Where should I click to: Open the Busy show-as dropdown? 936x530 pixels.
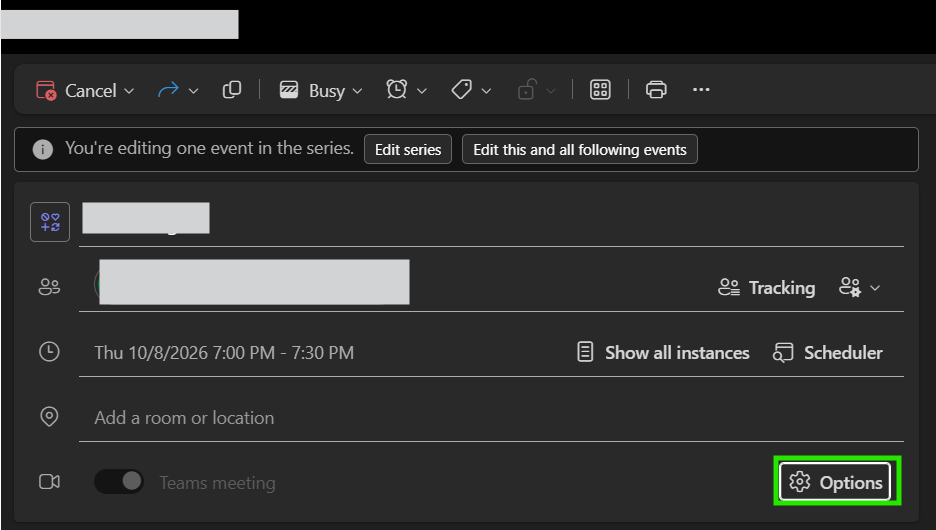[358, 91]
